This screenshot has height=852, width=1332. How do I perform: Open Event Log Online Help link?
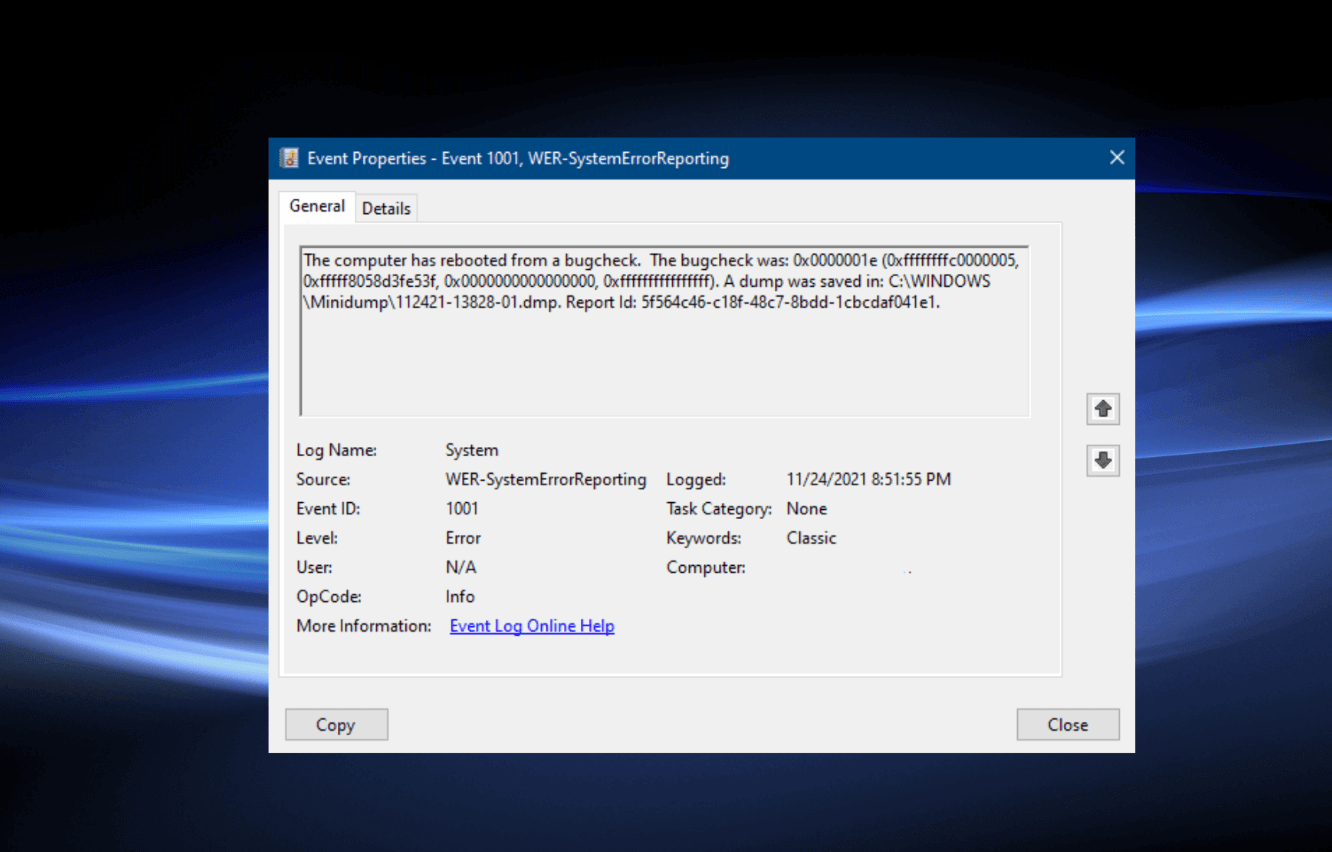click(532, 626)
